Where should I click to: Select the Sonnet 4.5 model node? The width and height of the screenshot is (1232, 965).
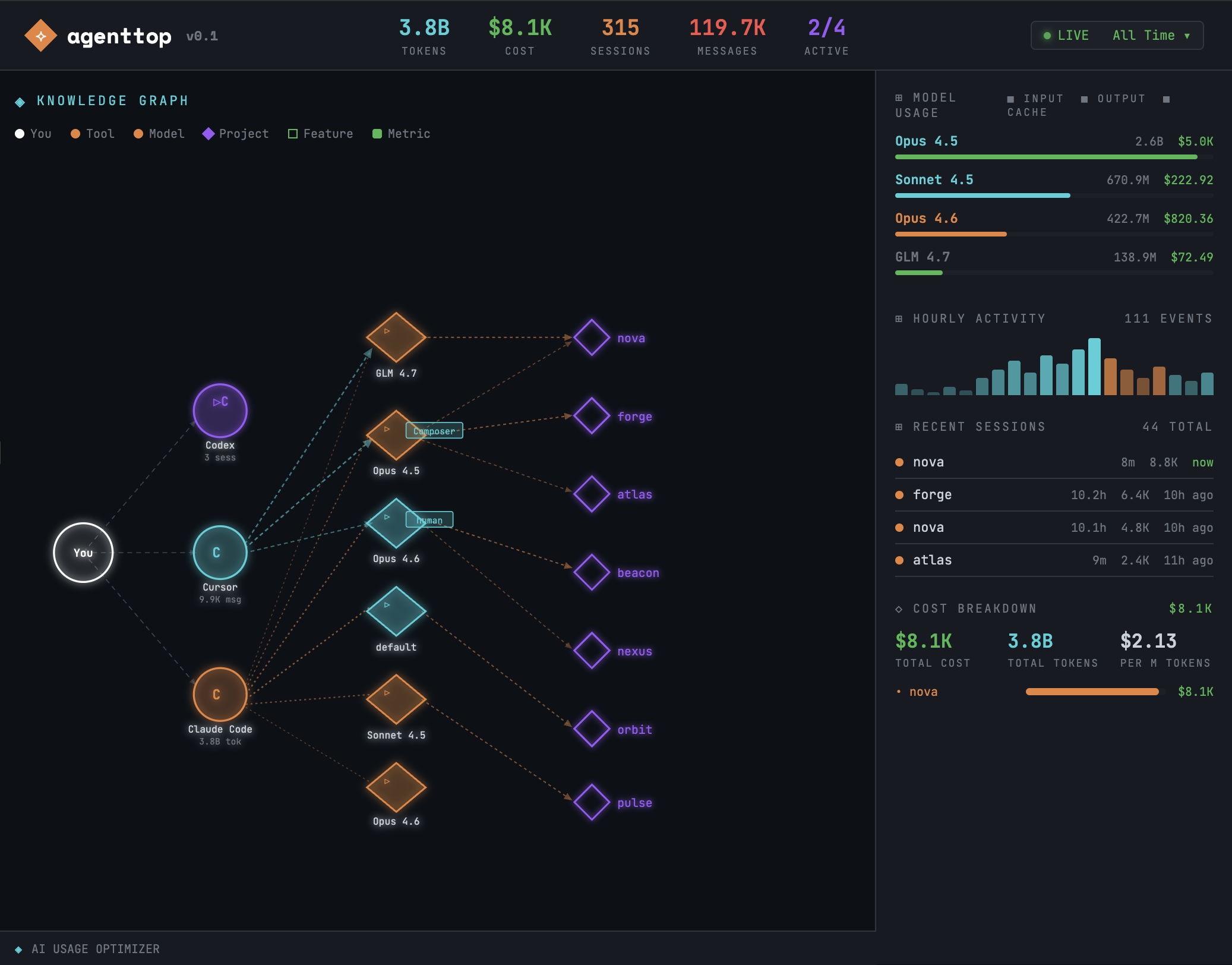pos(396,701)
